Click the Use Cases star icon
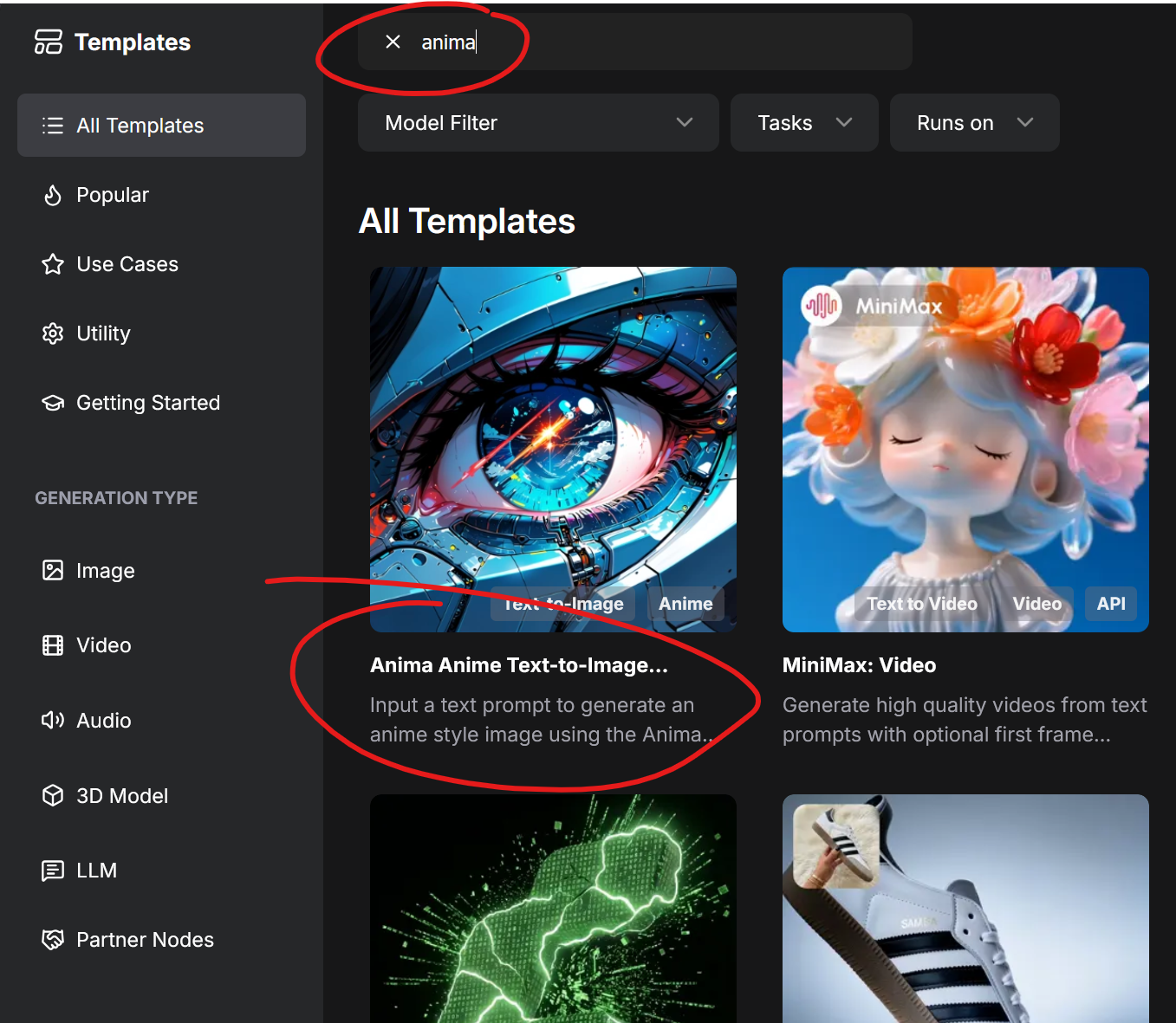 click(53, 264)
